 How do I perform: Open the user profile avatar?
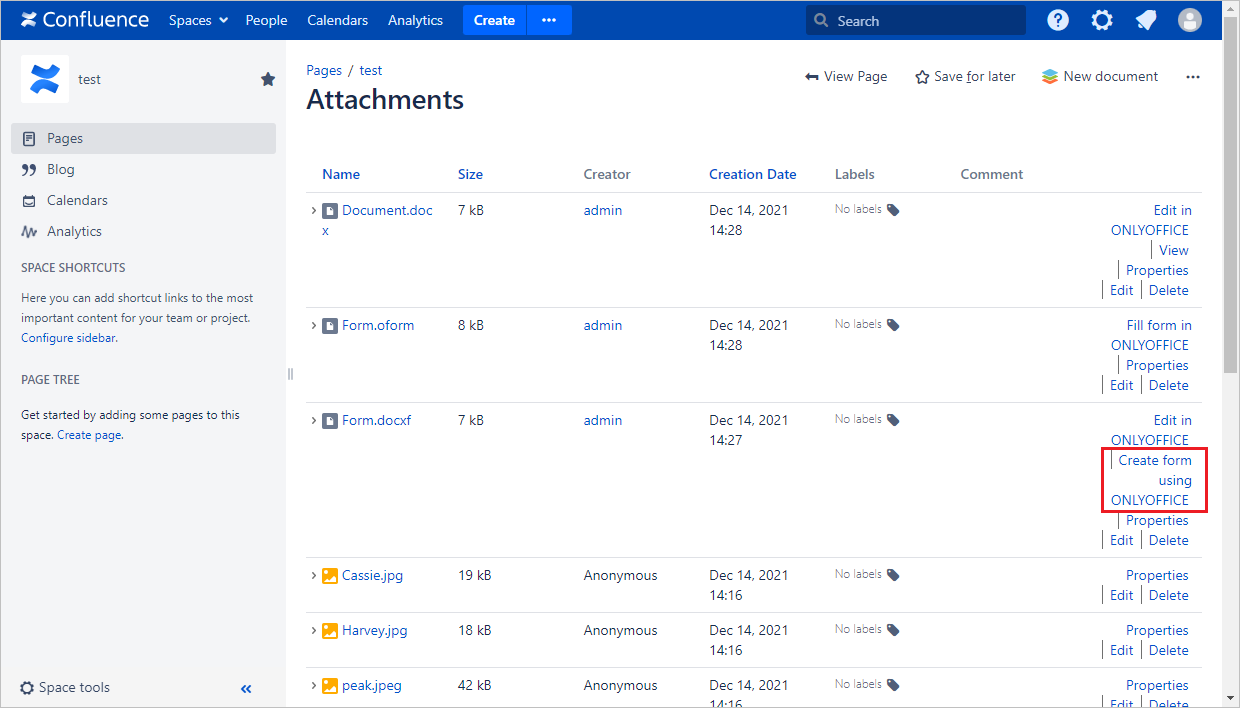1189,19
